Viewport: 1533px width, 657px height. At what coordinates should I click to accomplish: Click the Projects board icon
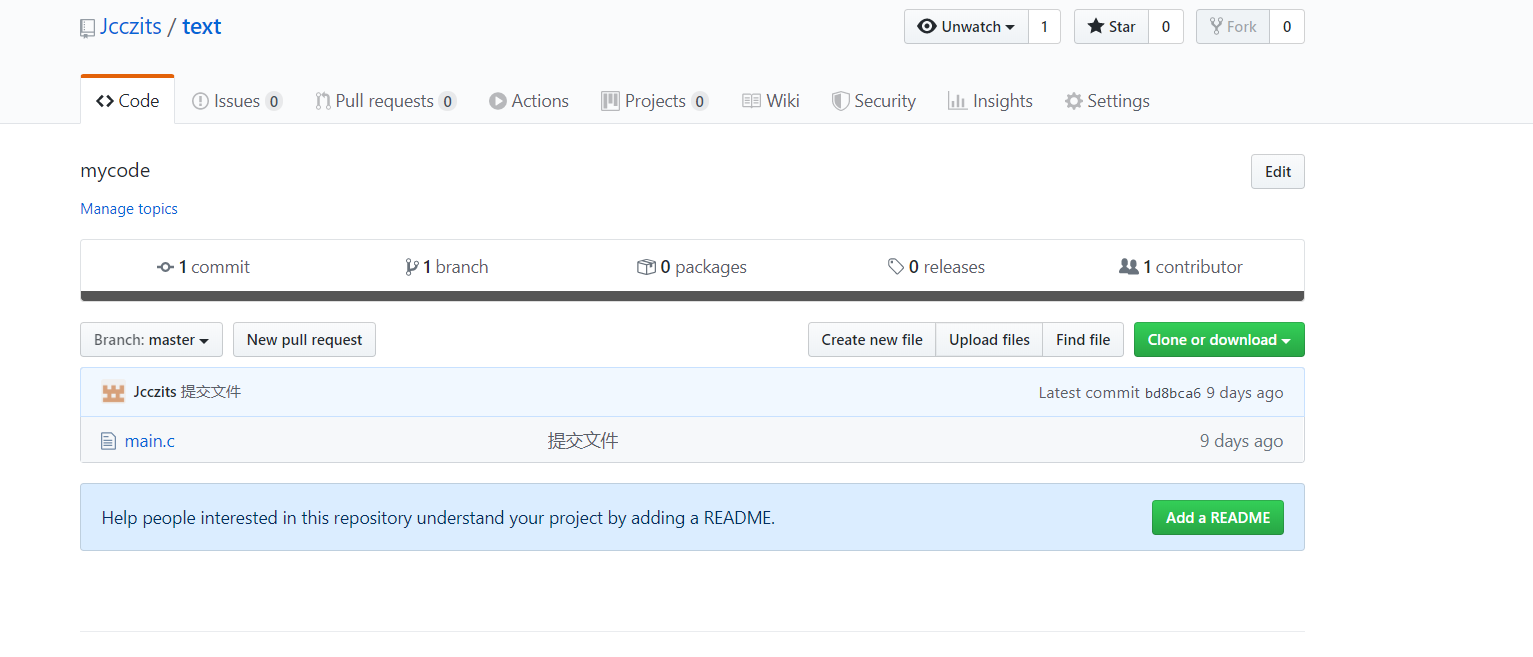tap(610, 101)
